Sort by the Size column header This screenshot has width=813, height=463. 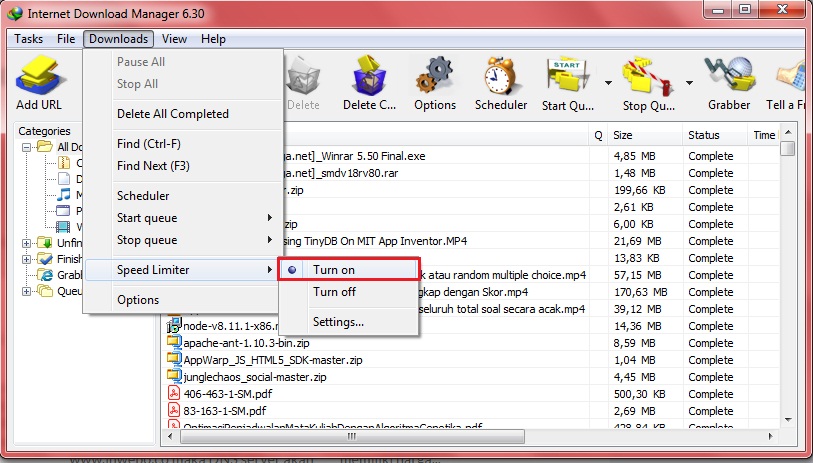point(646,135)
